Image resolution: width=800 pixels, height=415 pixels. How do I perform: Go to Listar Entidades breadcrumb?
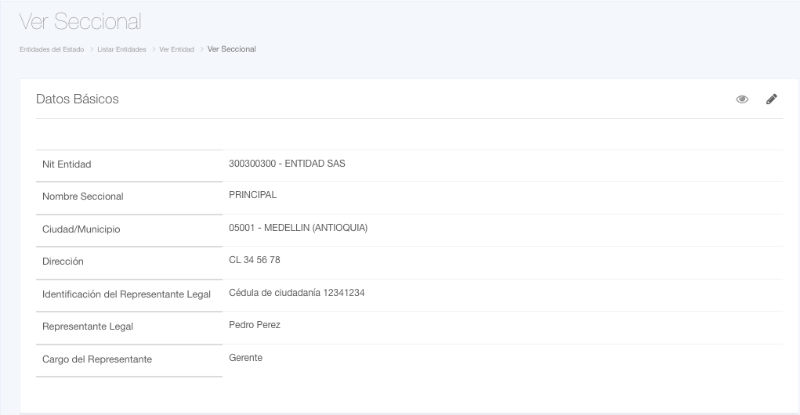pyautogui.click(x=121, y=49)
